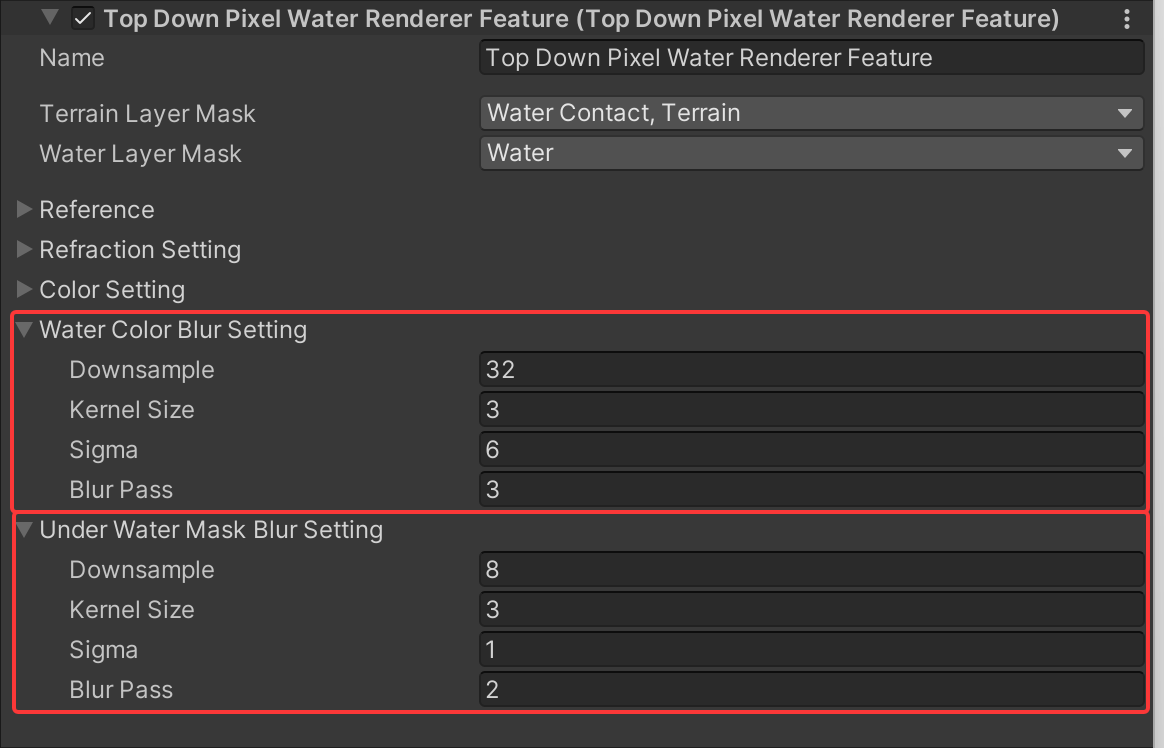
Task: Open the renderer feature kebab menu
Action: [x=1128, y=19]
